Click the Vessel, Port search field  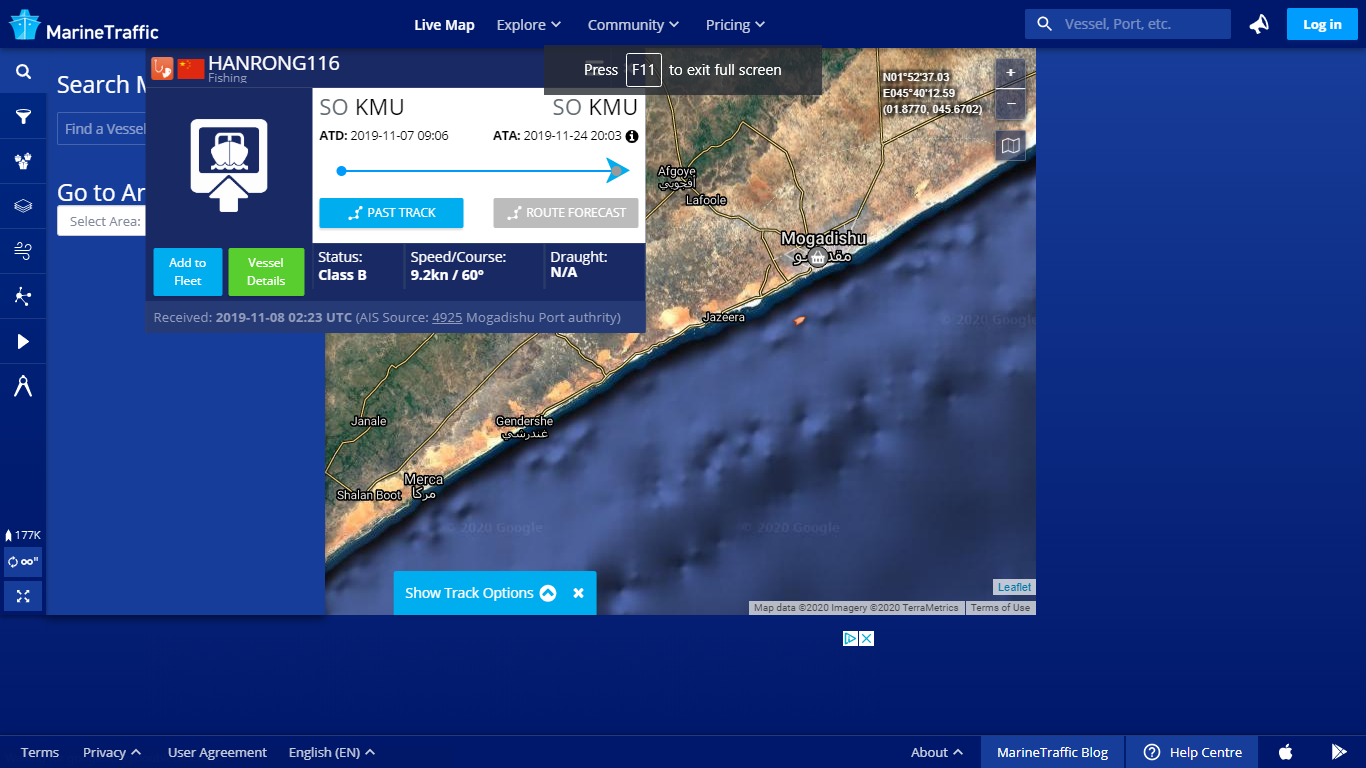pyautogui.click(x=1140, y=24)
